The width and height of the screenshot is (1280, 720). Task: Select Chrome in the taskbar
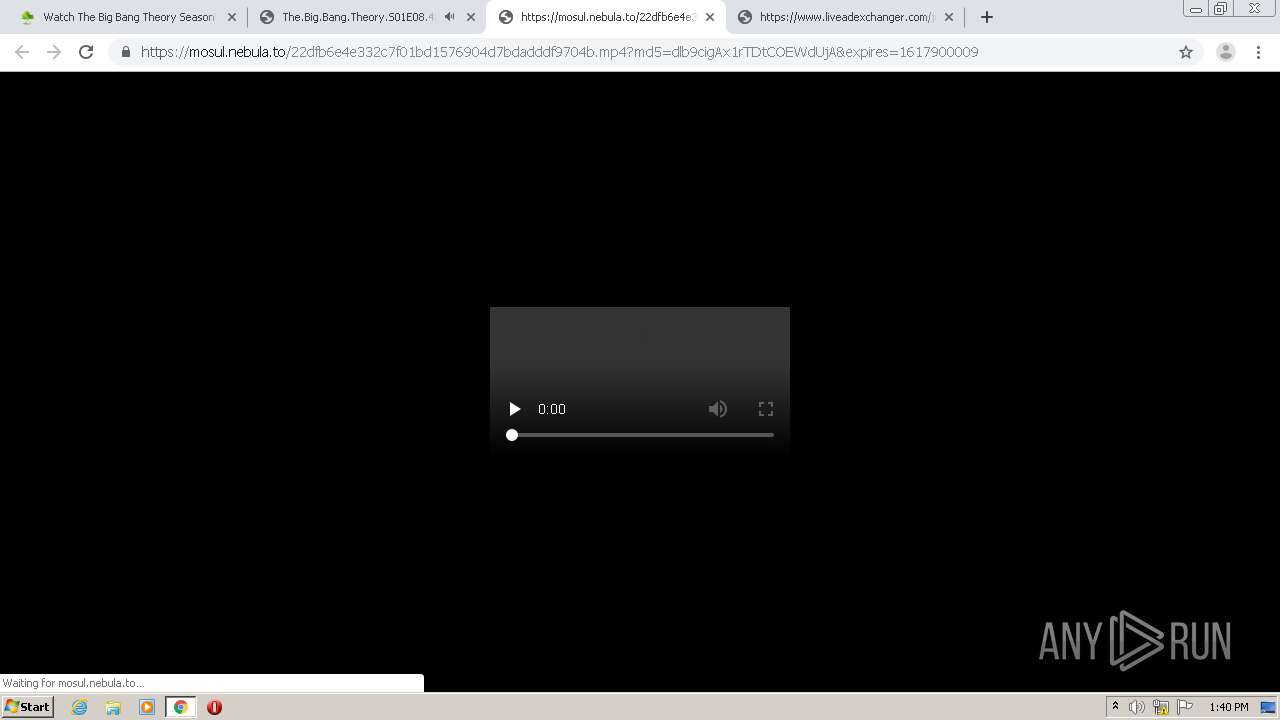pos(181,707)
